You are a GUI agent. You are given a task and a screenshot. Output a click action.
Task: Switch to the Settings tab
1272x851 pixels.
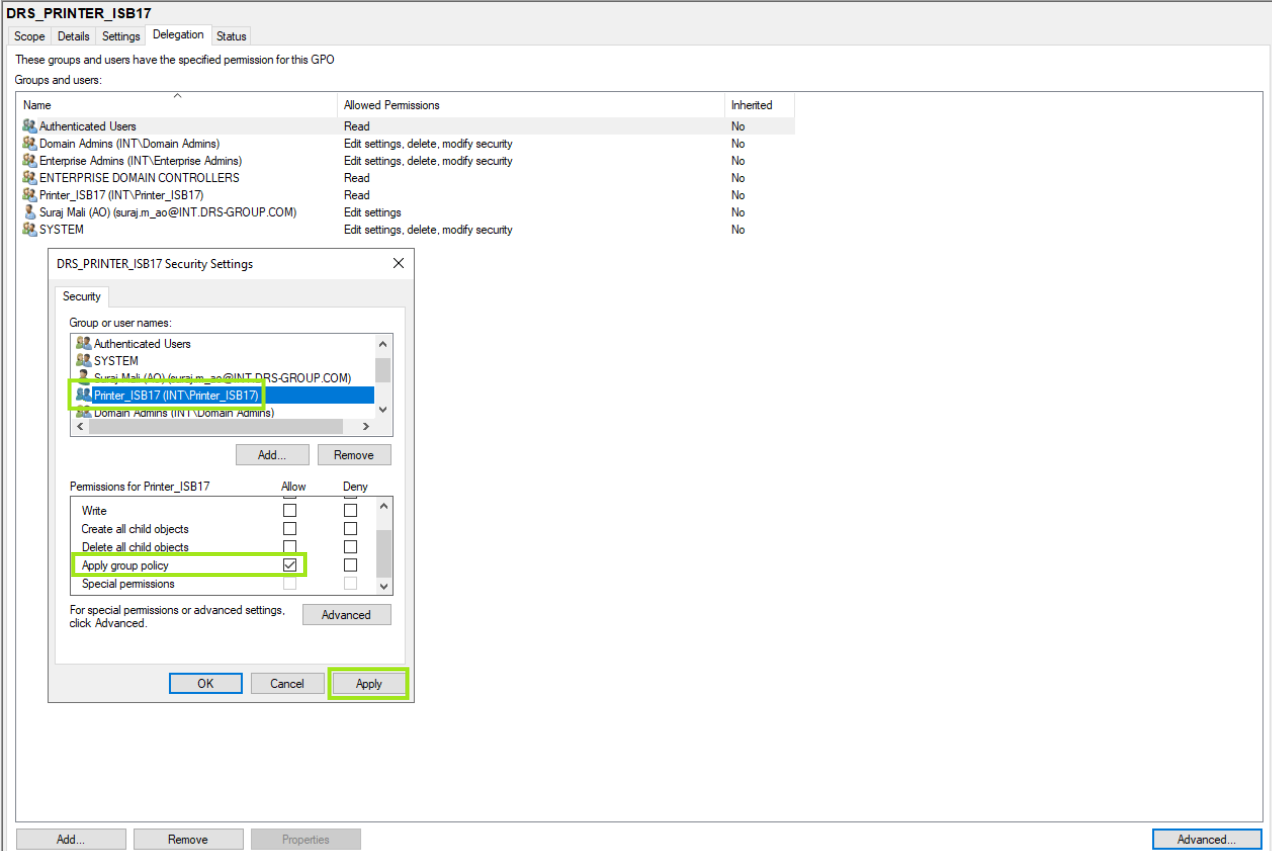click(121, 36)
